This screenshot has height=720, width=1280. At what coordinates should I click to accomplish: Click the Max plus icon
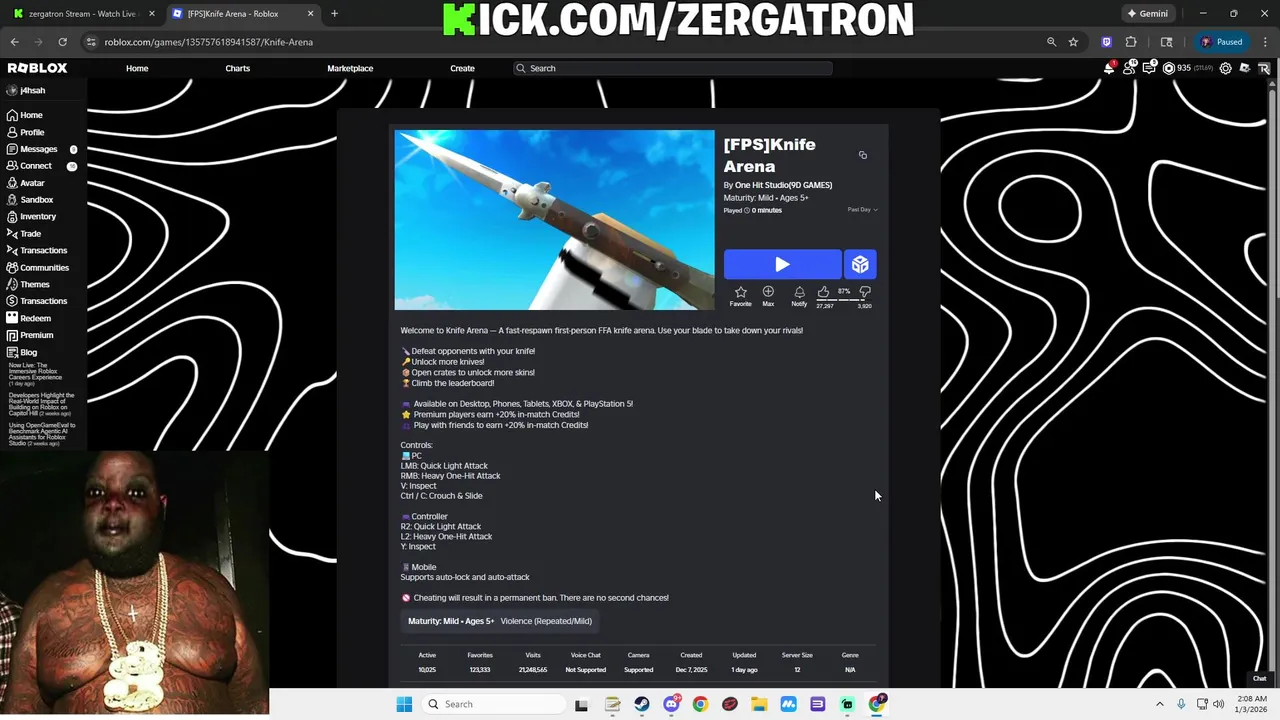pos(768,295)
